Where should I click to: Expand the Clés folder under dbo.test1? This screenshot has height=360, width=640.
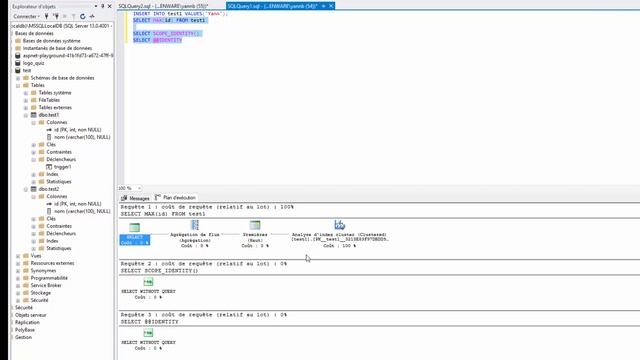33,144
